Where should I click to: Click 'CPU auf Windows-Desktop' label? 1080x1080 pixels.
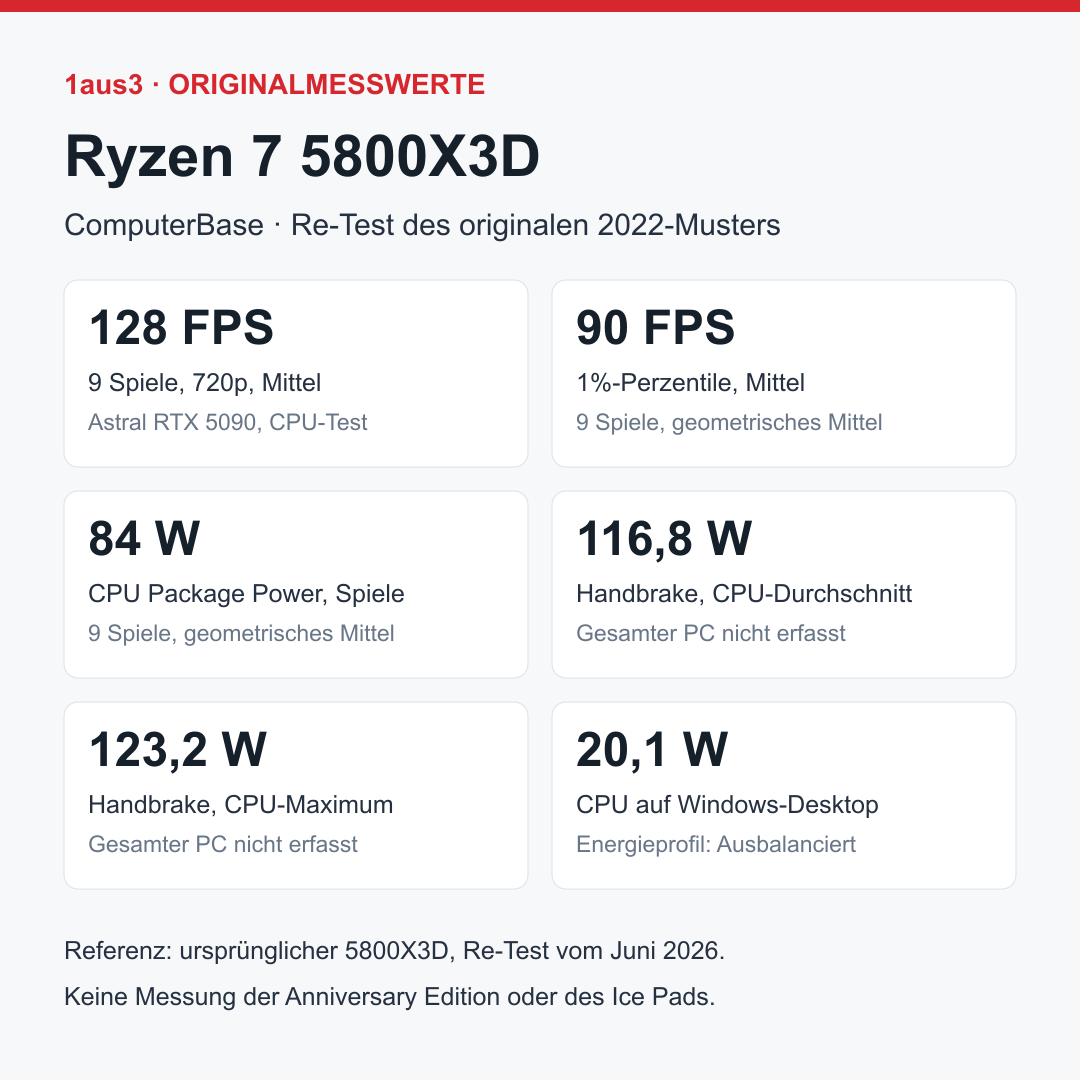(x=727, y=804)
